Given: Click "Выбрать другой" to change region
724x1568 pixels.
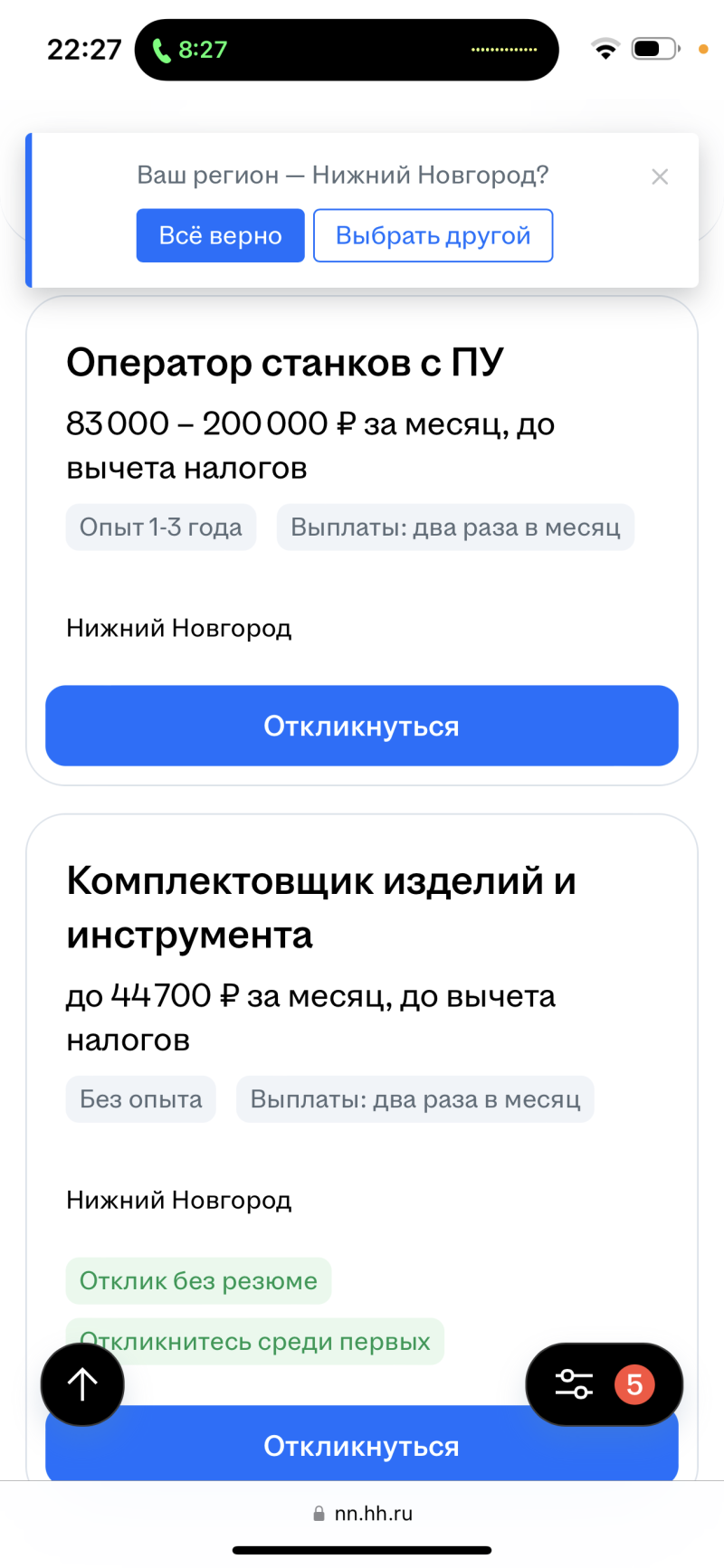Looking at the screenshot, I should pyautogui.click(x=433, y=236).
